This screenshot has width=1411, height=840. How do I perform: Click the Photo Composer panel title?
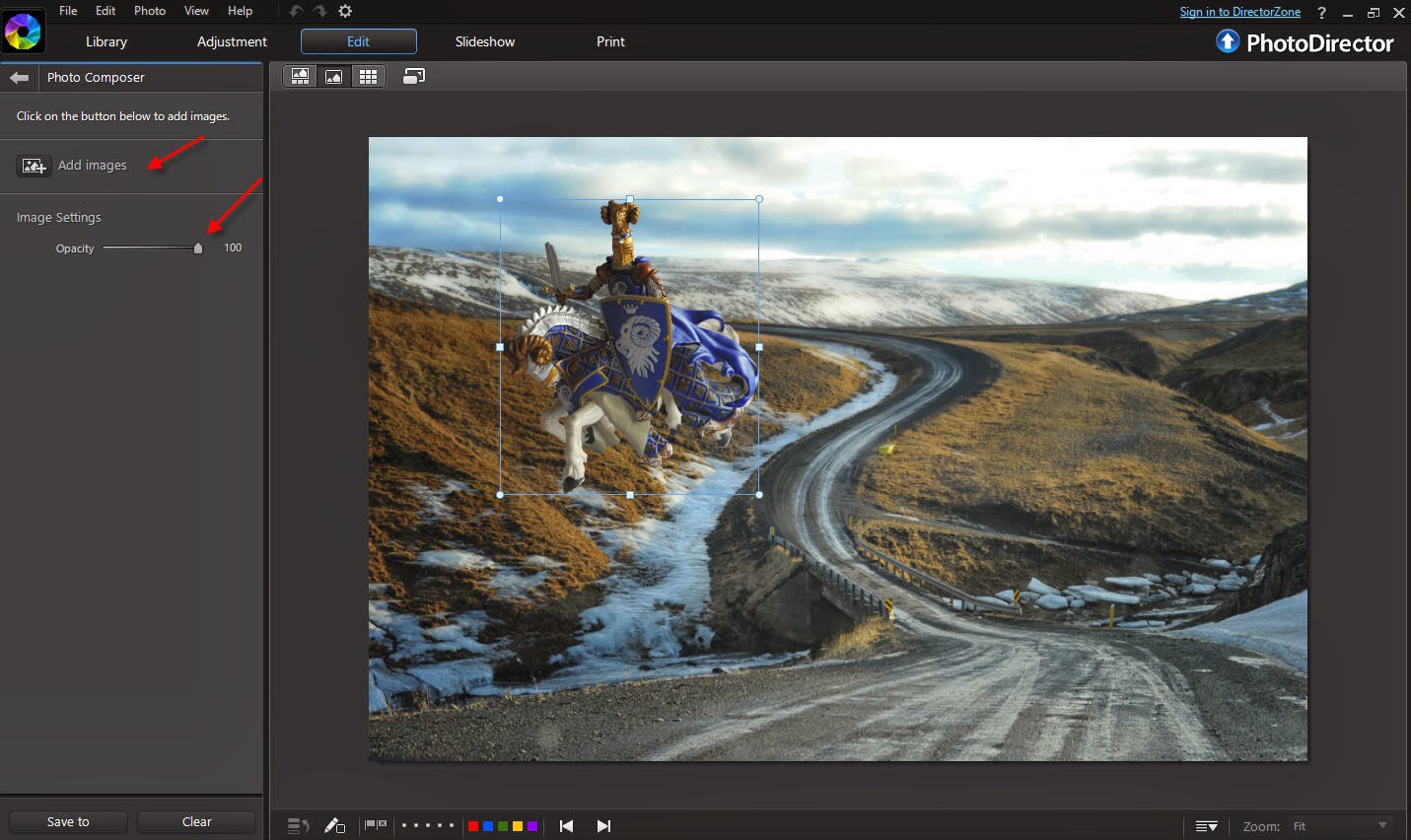tap(96, 77)
